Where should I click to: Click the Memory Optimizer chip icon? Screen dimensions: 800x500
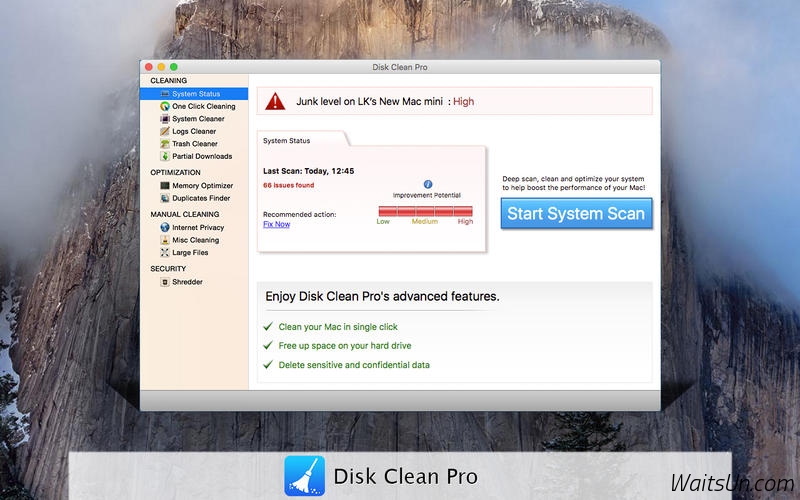(165, 186)
